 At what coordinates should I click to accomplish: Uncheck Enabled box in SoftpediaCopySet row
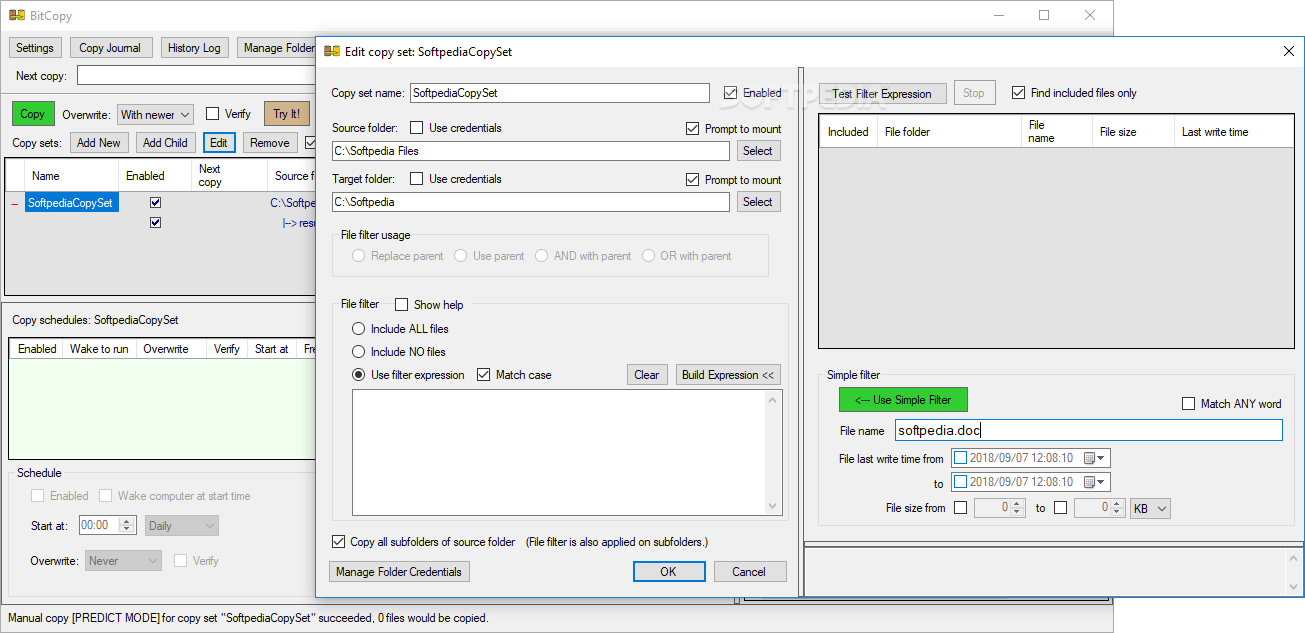tap(155, 203)
